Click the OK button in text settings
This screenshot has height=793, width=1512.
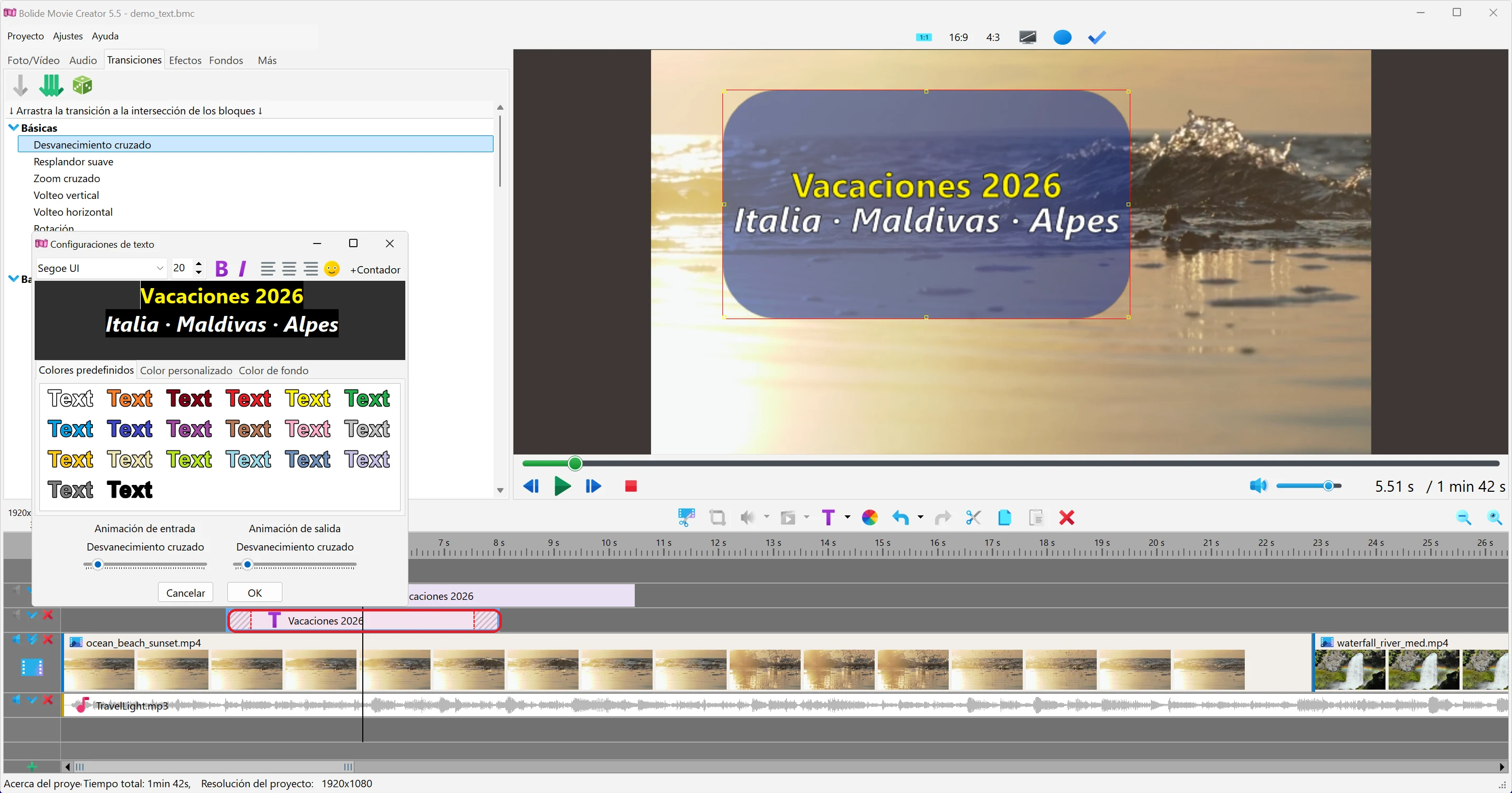(x=255, y=593)
